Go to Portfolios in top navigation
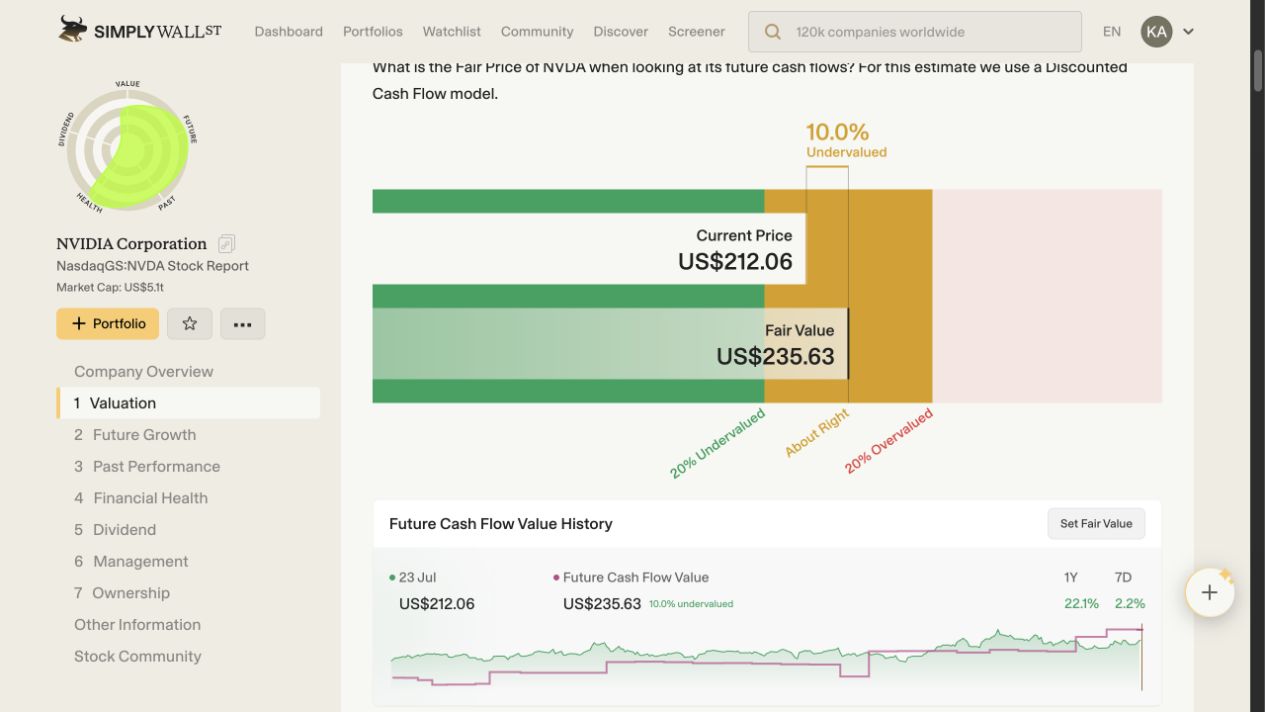The height and width of the screenshot is (712, 1265). [372, 32]
